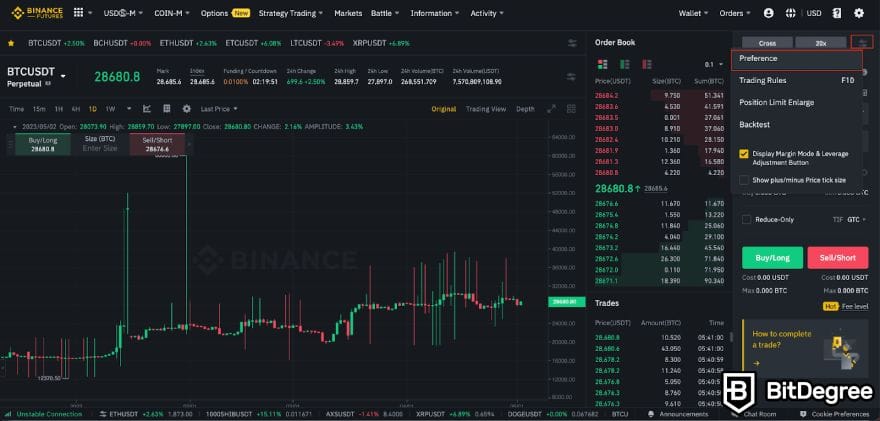Select the Original chart tab

443,109
